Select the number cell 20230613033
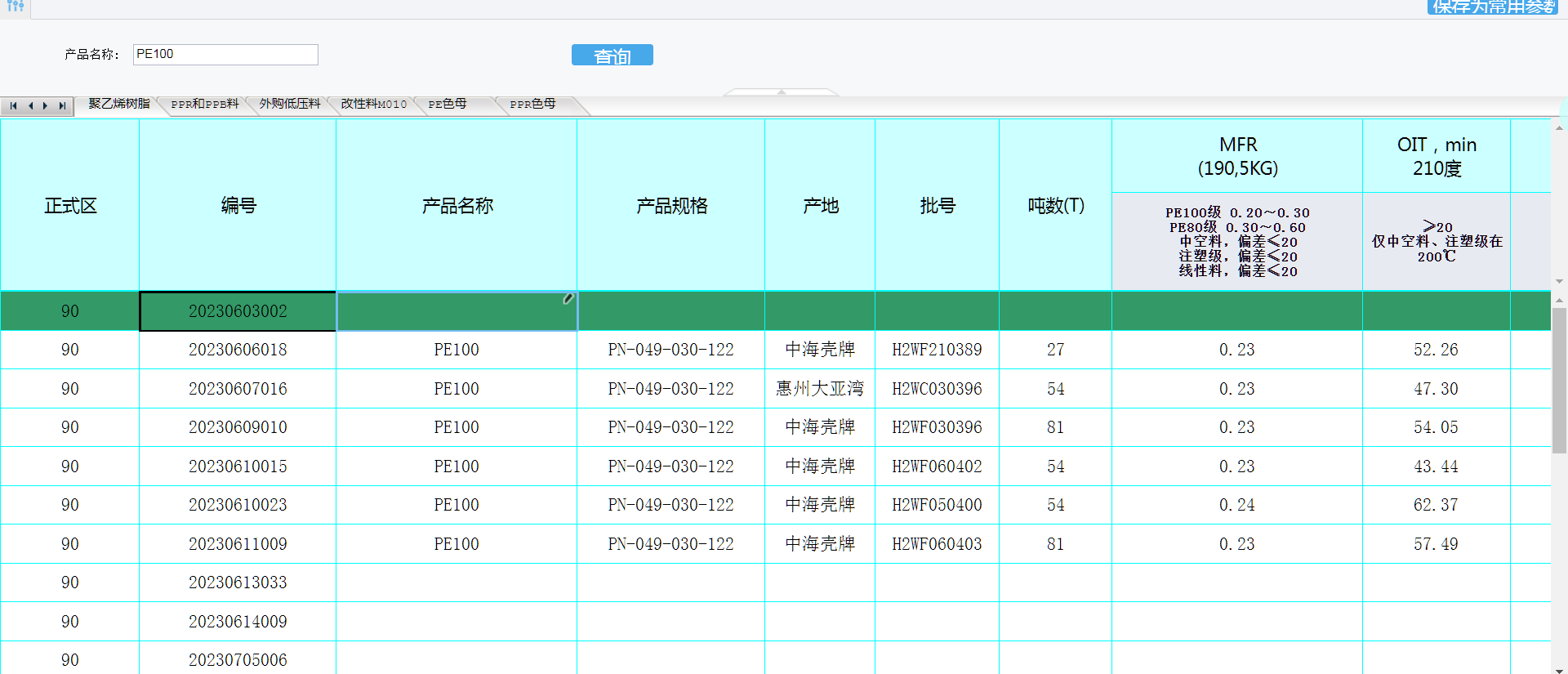This screenshot has width=1568, height=674. (238, 582)
